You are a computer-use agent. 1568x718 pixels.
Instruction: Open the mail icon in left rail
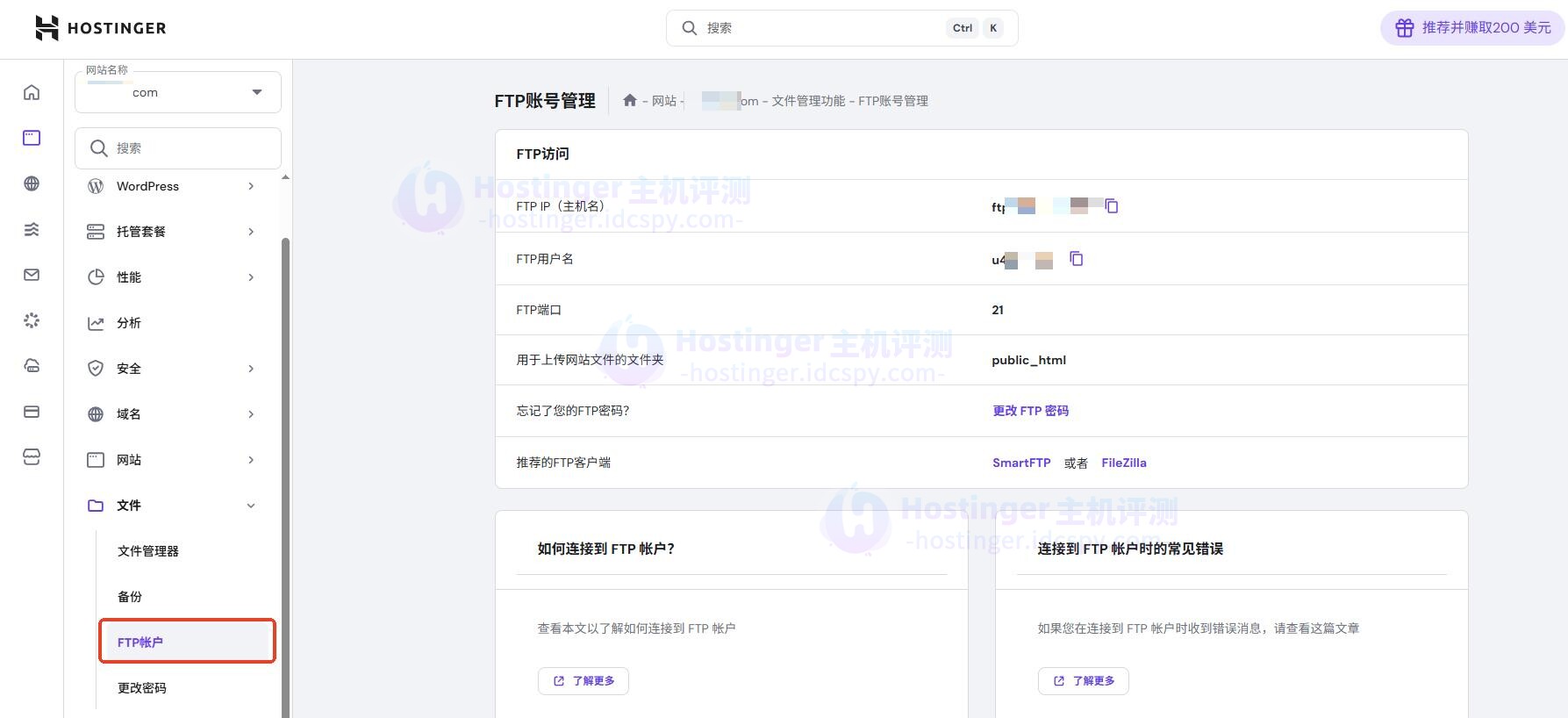point(32,275)
